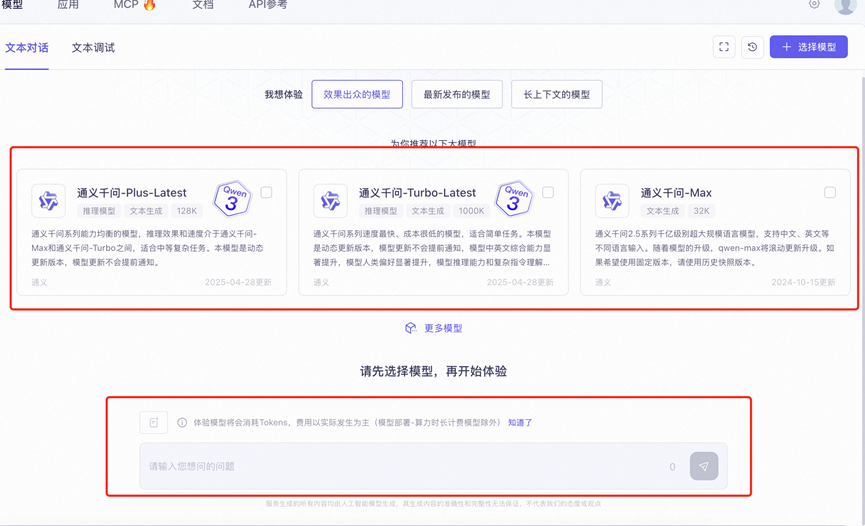Viewport: 865px width, 526px height.
Task: Click the Qwen3 badge on Turbo-Latest card
Action: (514, 199)
